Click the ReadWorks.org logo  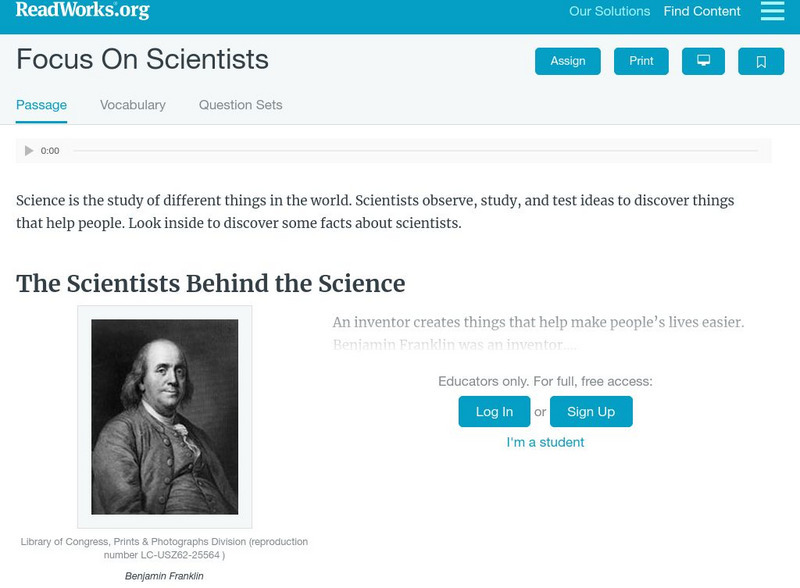tap(82, 11)
